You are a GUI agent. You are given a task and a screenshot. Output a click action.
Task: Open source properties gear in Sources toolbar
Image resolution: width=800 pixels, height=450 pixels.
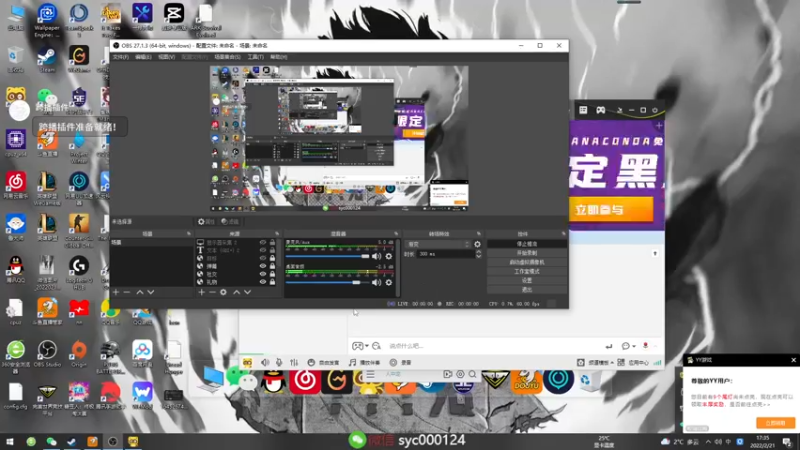tap(223, 292)
